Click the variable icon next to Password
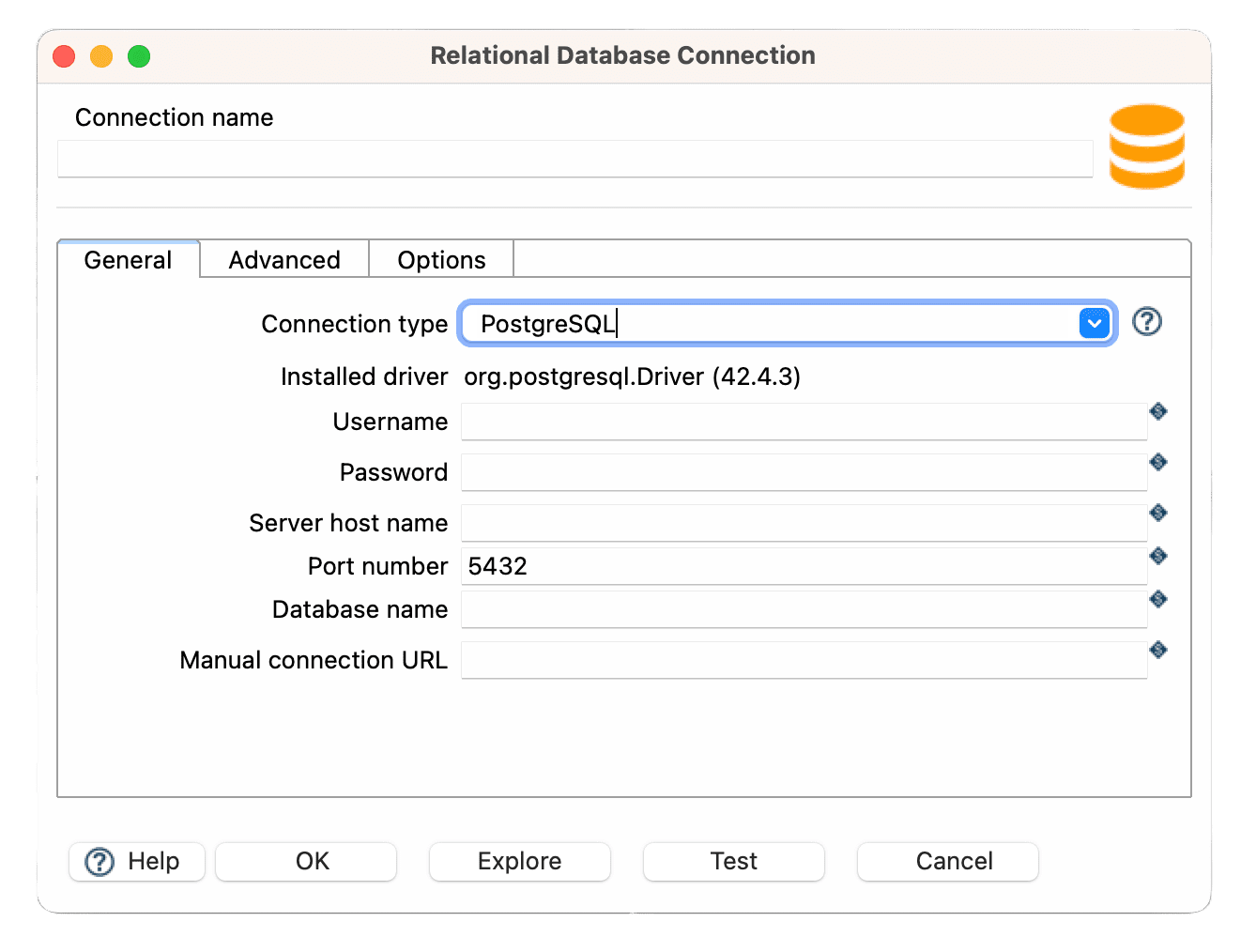Screen dimensions: 1256x952 [1158, 462]
